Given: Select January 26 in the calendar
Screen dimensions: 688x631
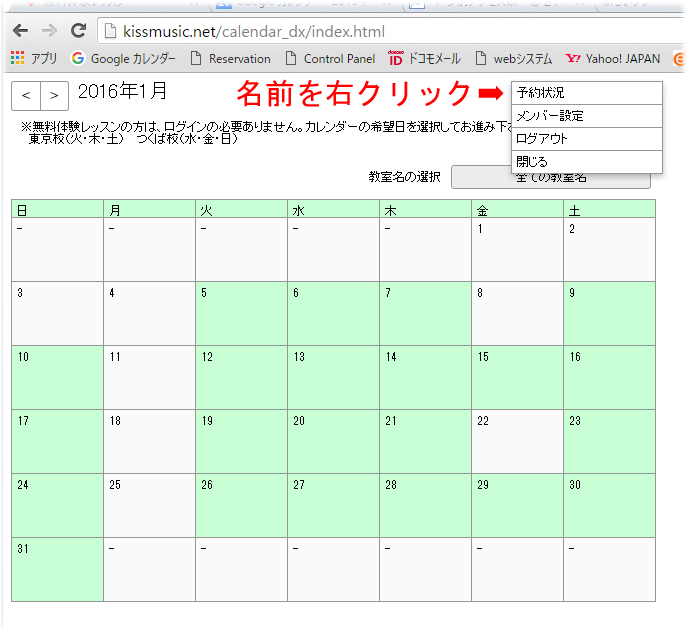Looking at the screenshot, I should [x=241, y=506].
